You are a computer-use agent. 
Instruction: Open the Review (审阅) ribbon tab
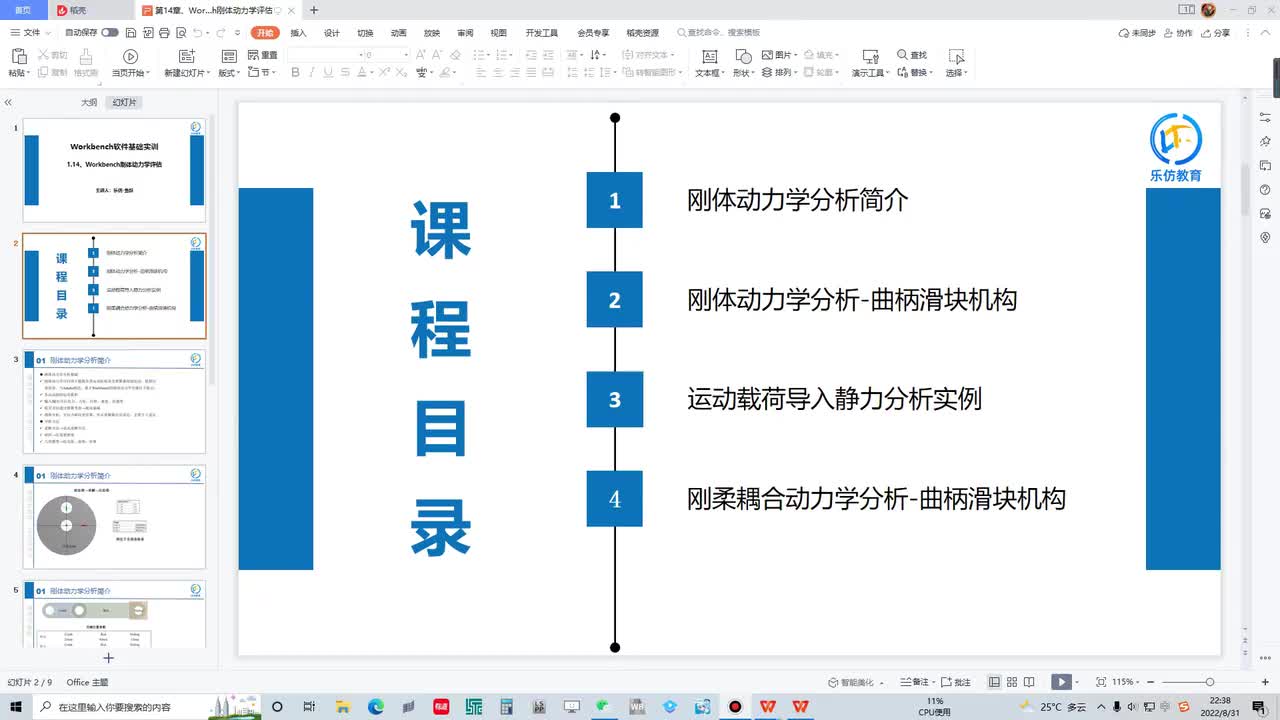(x=465, y=33)
